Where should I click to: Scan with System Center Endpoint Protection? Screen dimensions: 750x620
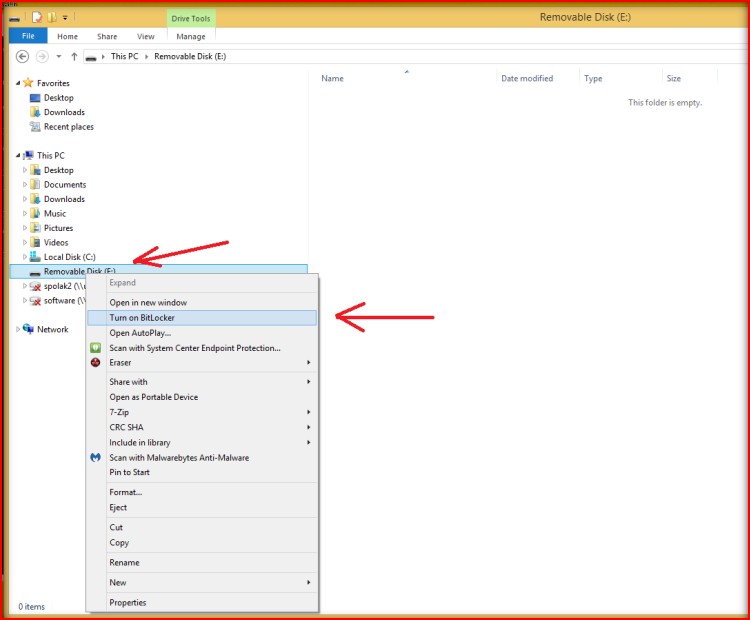click(x=202, y=348)
